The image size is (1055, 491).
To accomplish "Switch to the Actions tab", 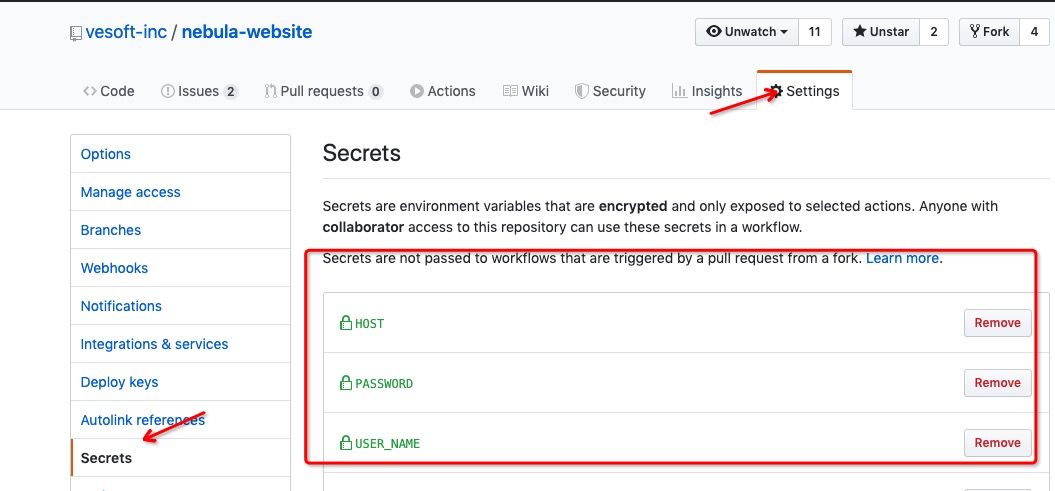I will coord(443,91).
